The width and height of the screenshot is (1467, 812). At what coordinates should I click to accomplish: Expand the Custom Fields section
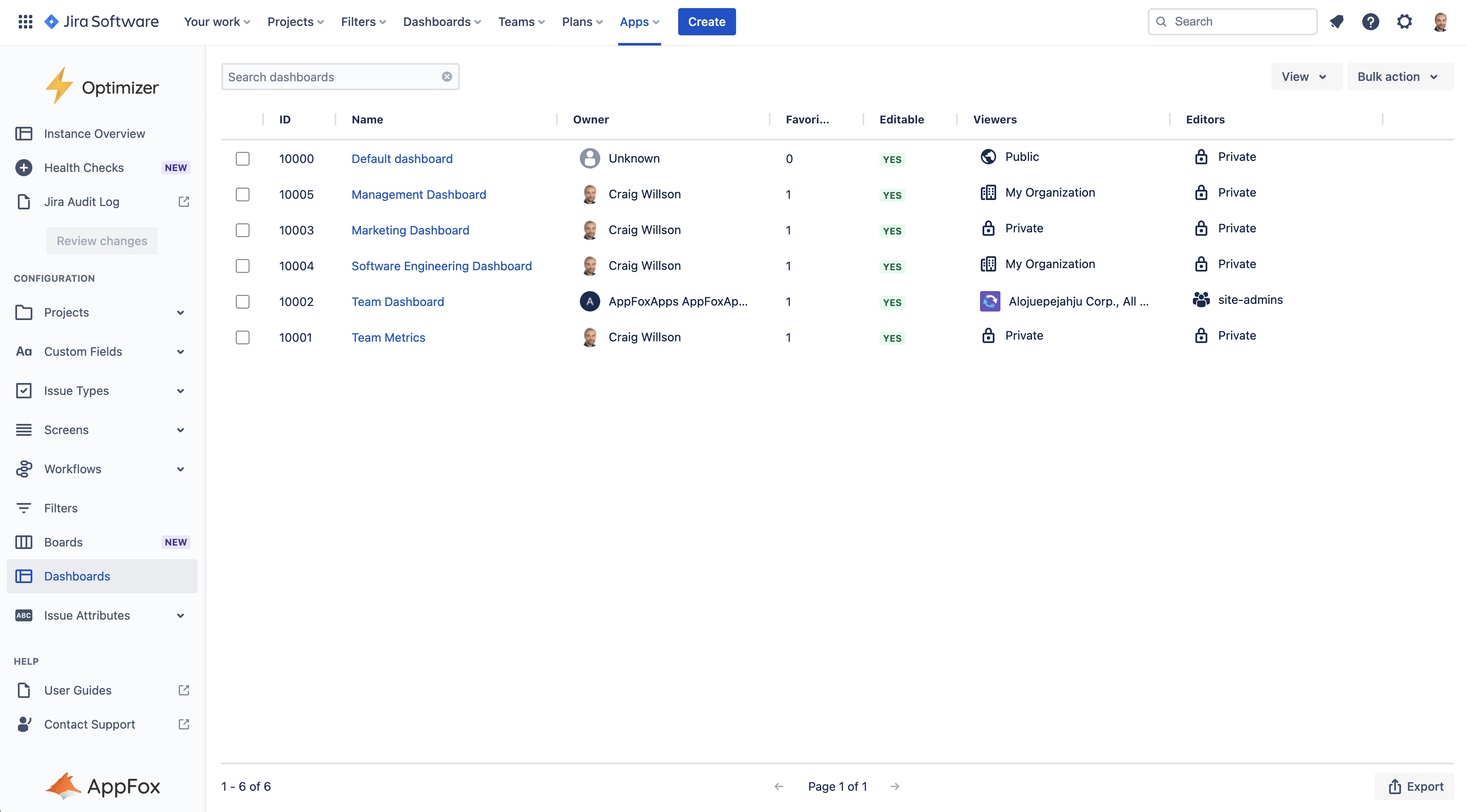[180, 352]
